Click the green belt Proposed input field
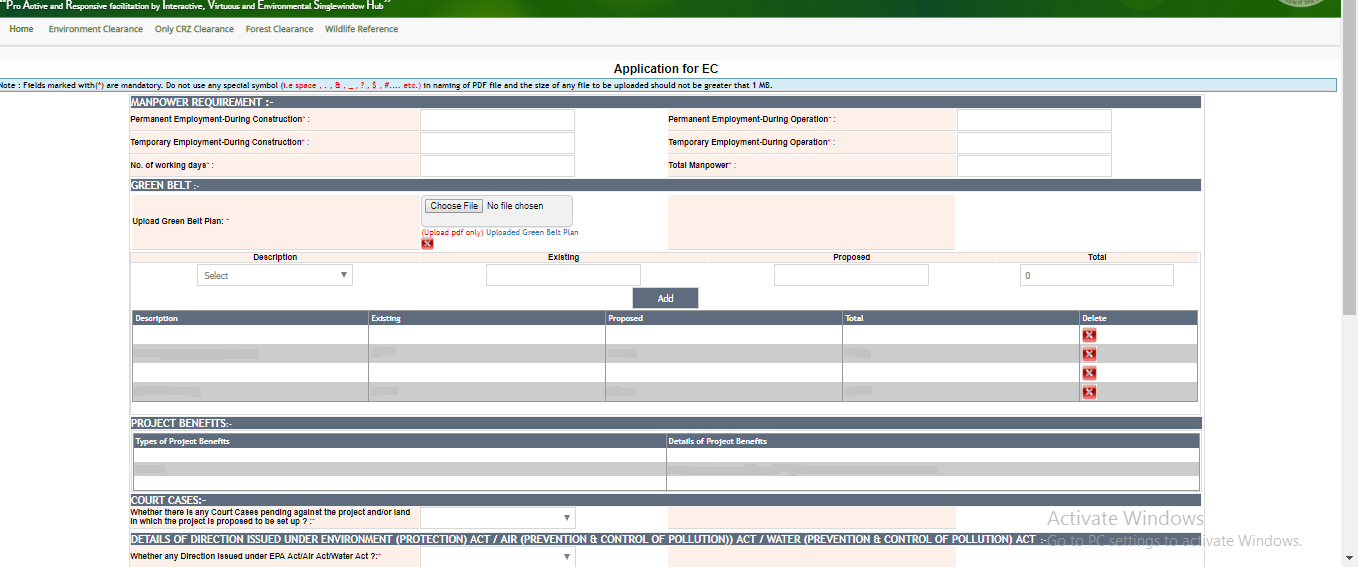Viewport: 1358px width, 567px height. coord(851,276)
